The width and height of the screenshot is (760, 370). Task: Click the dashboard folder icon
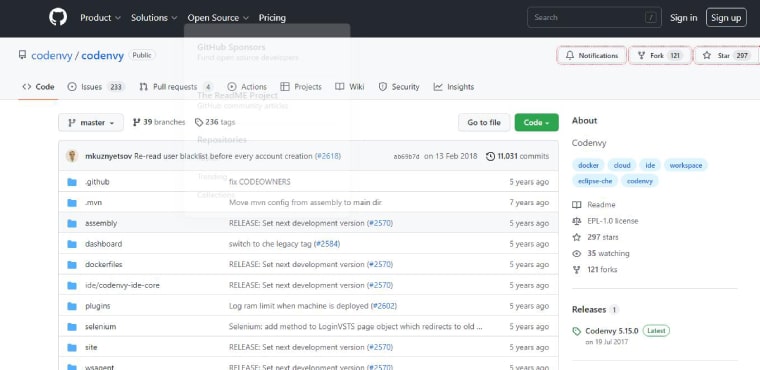coord(72,244)
